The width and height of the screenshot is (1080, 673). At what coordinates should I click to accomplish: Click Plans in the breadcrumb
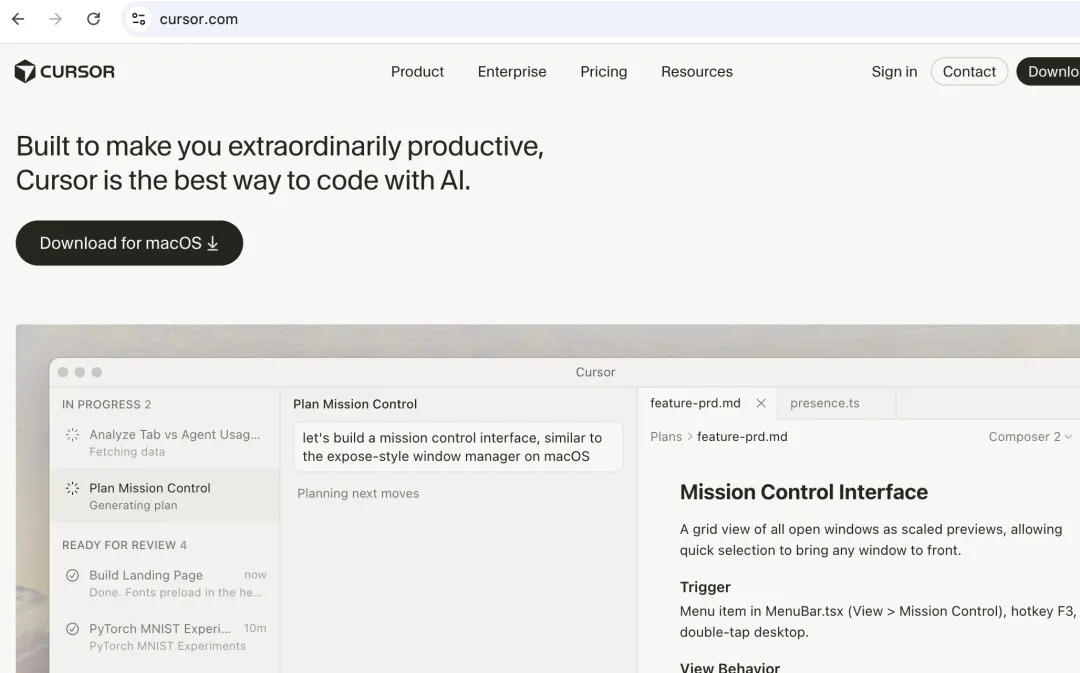(666, 437)
